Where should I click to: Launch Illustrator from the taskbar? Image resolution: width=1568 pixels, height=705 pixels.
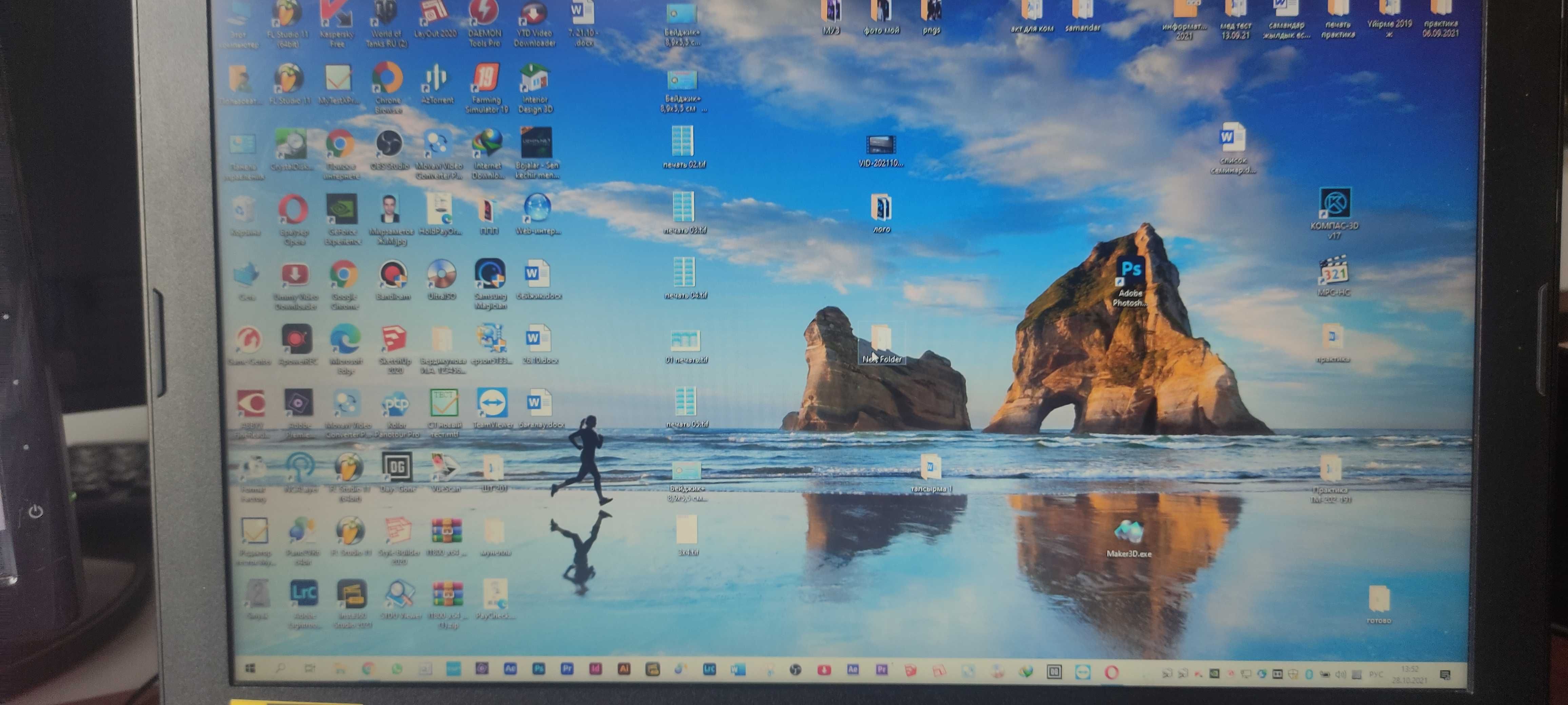pyautogui.click(x=624, y=668)
